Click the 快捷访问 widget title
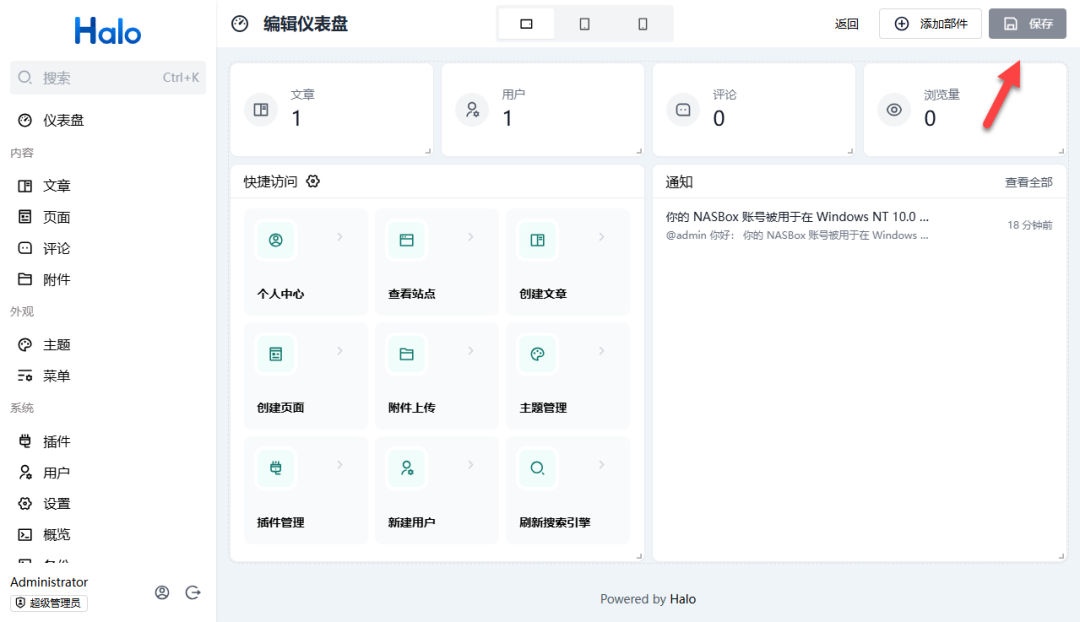The width and height of the screenshot is (1080, 622). tap(270, 182)
